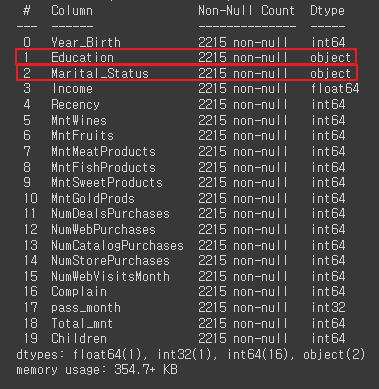Image resolution: width=379 pixels, height=389 pixels.
Task: Click the 'NumWebVisitsMonth' column name
Action: pos(110,277)
